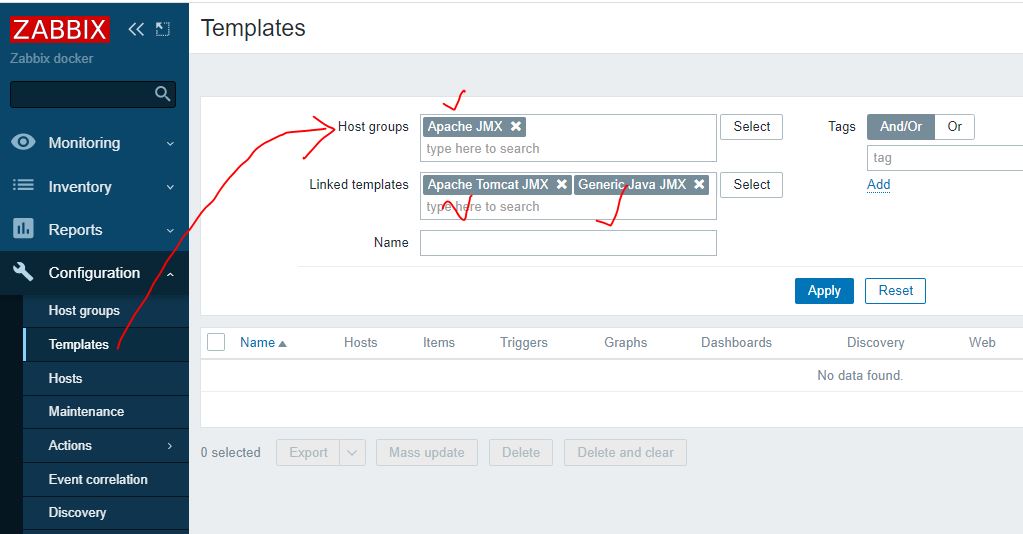Reset the template filter
This screenshot has width=1023, height=534.
[x=895, y=290]
